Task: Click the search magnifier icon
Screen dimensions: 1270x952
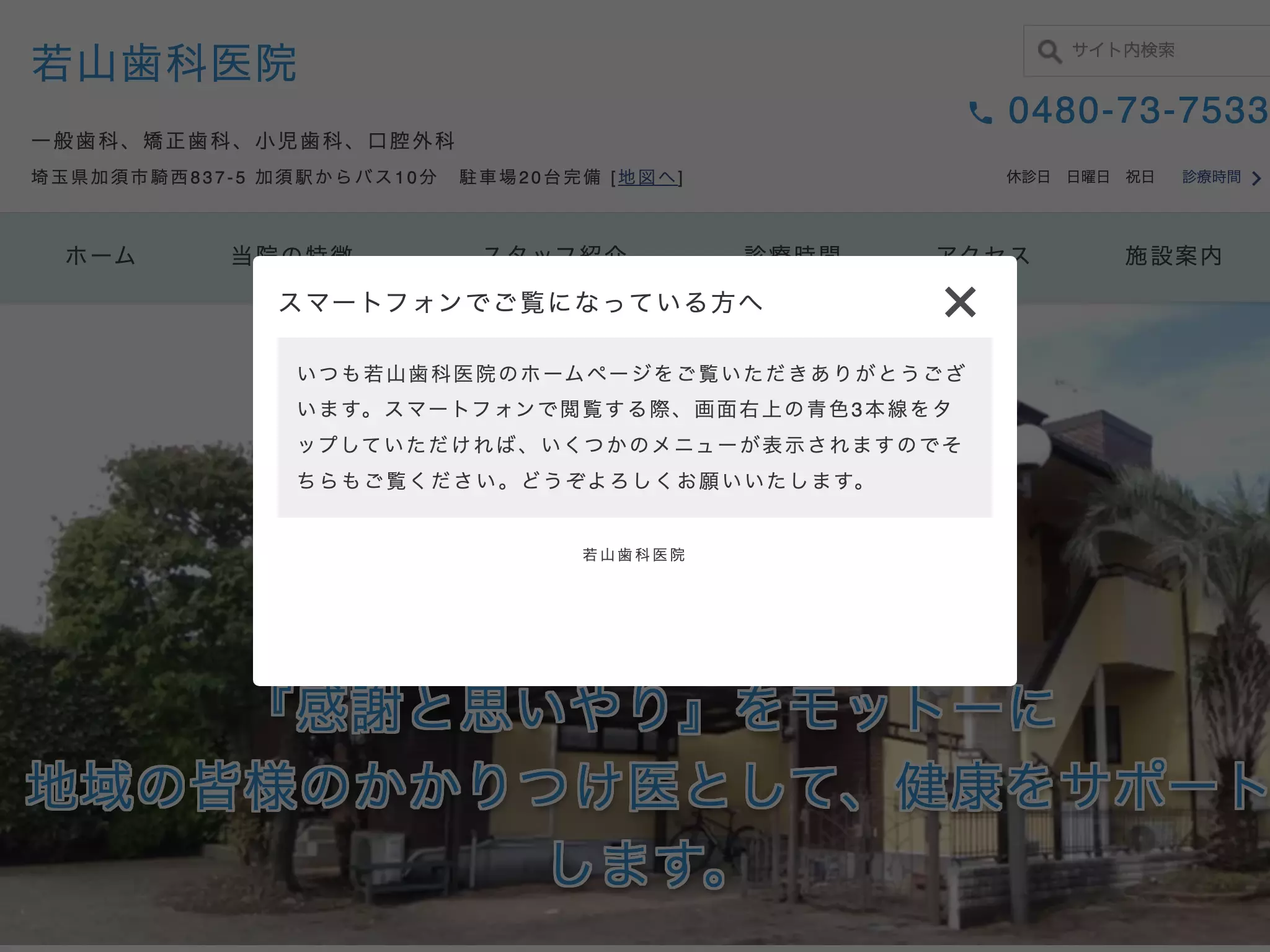Action: [1049, 51]
